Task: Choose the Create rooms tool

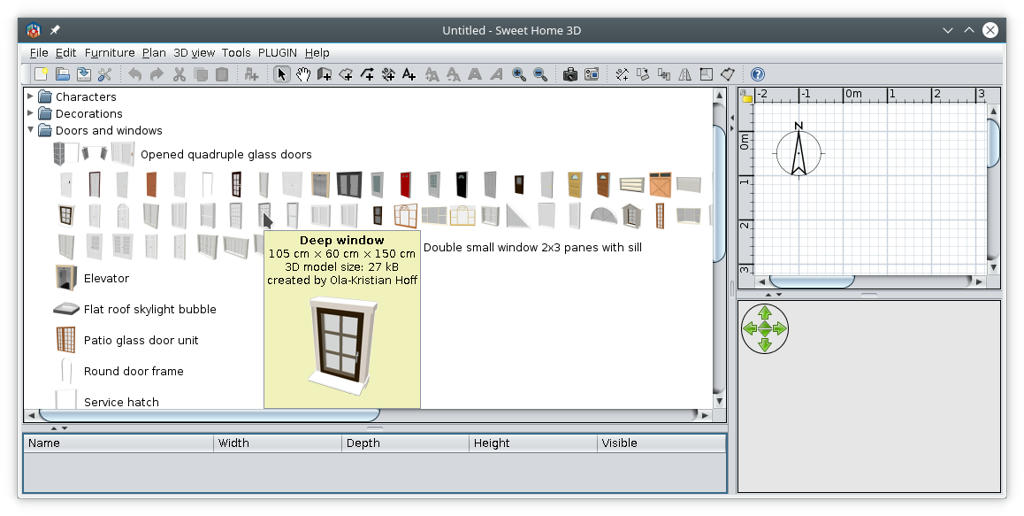Action: tap(345, 74)
